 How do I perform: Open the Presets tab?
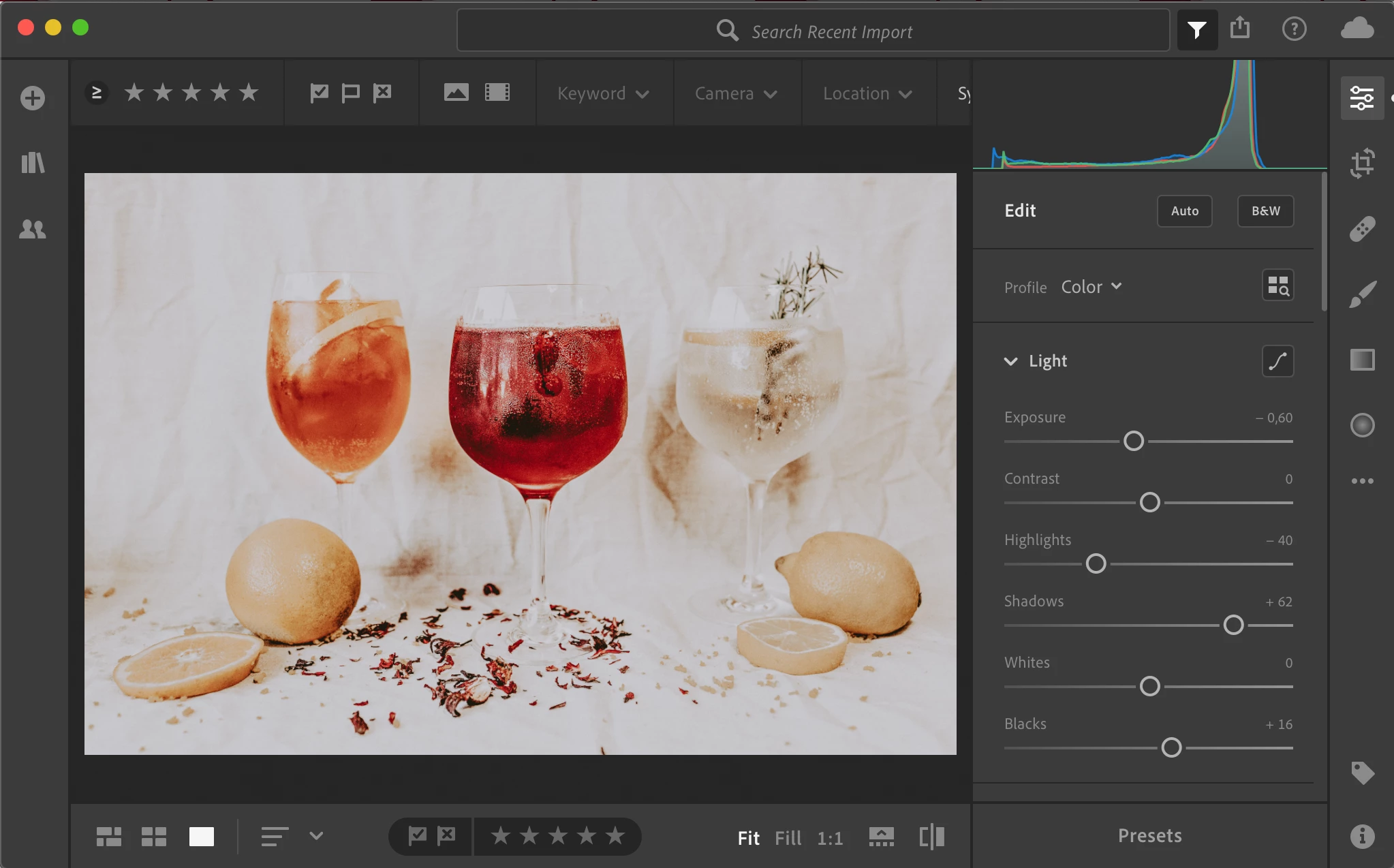tap(1149, 836)
